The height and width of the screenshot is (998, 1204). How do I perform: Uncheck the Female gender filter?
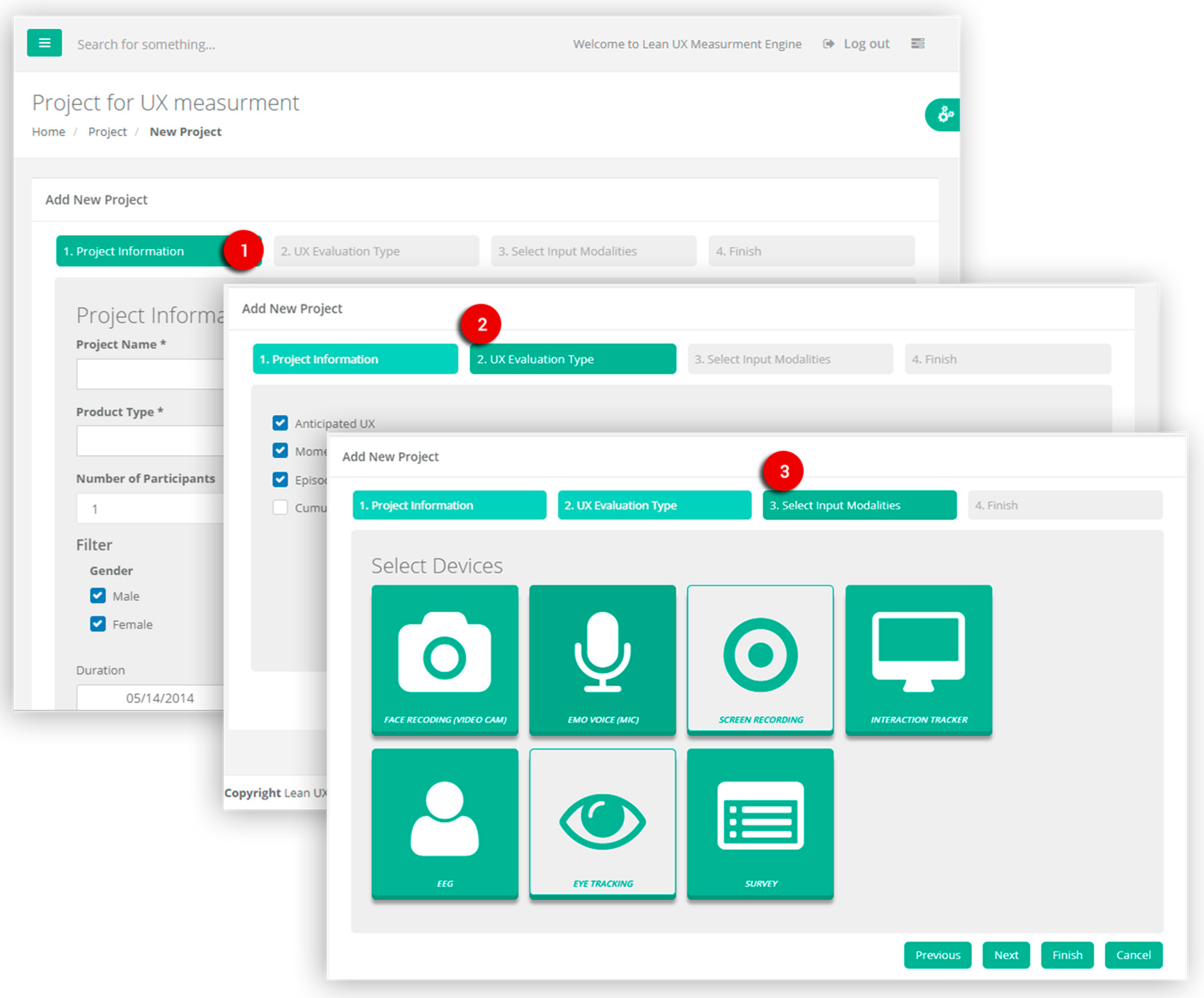(98, 624)
